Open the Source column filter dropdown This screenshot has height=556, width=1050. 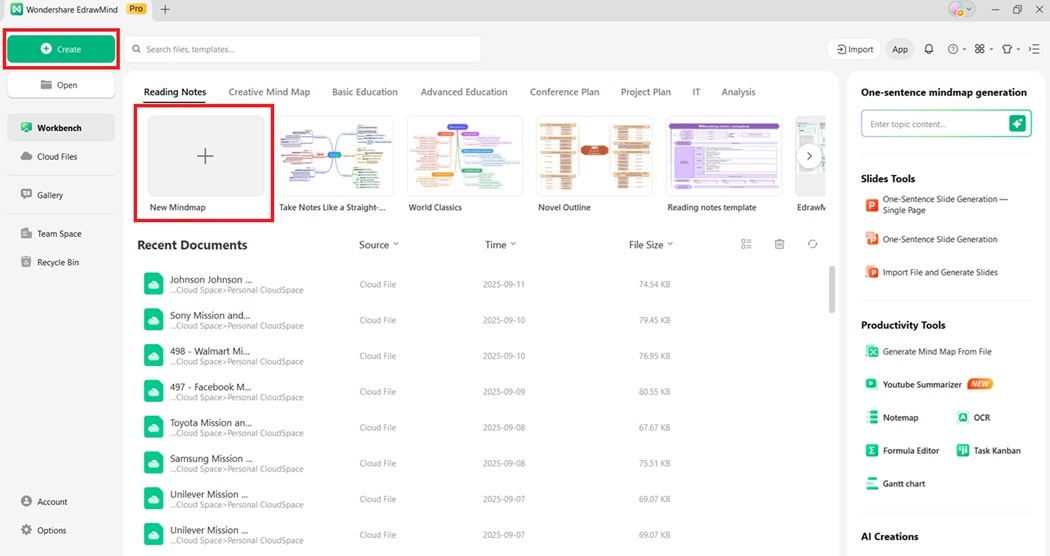point(378,245)
